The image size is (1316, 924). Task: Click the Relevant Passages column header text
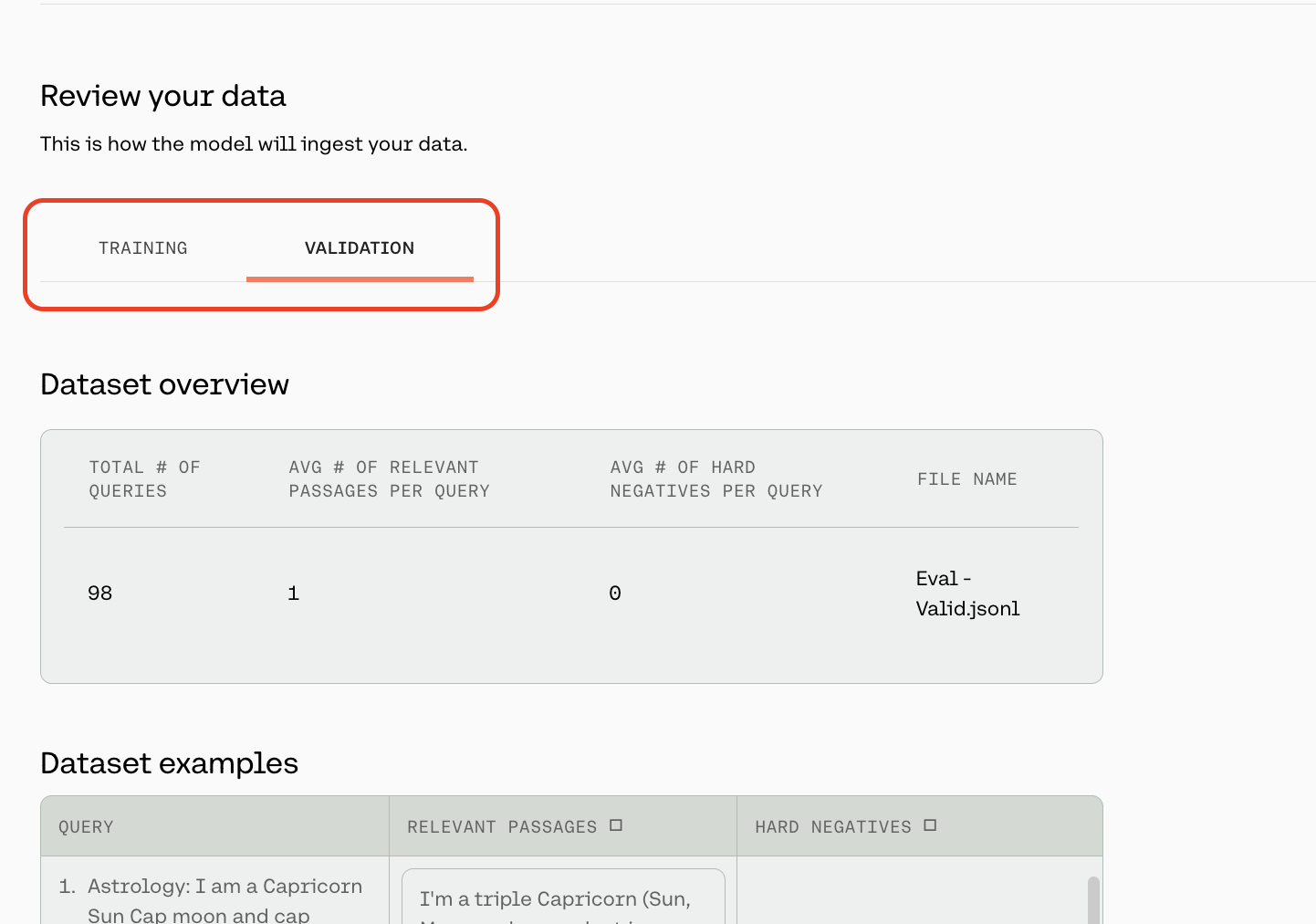501,827
